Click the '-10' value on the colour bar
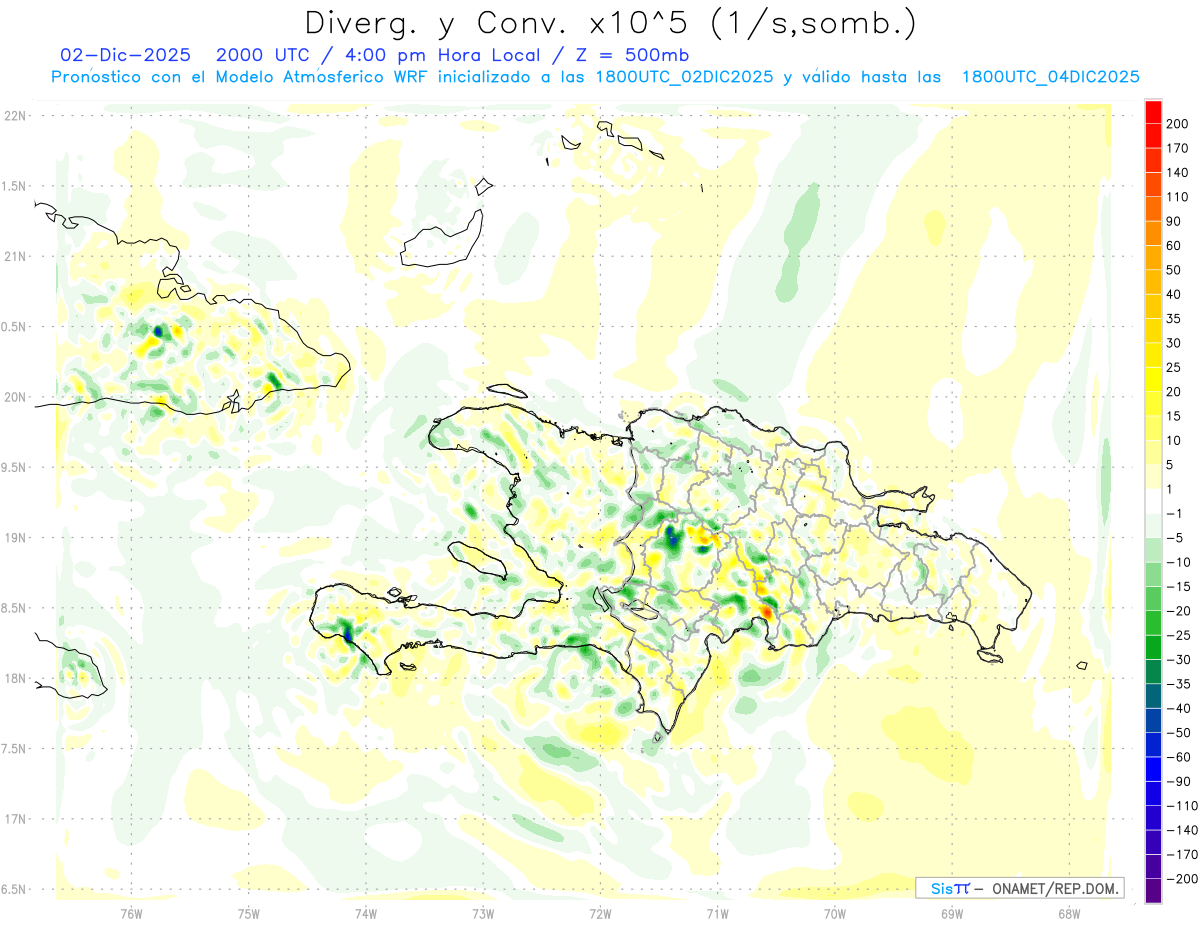The image size is (1200, 927). 1179,562
